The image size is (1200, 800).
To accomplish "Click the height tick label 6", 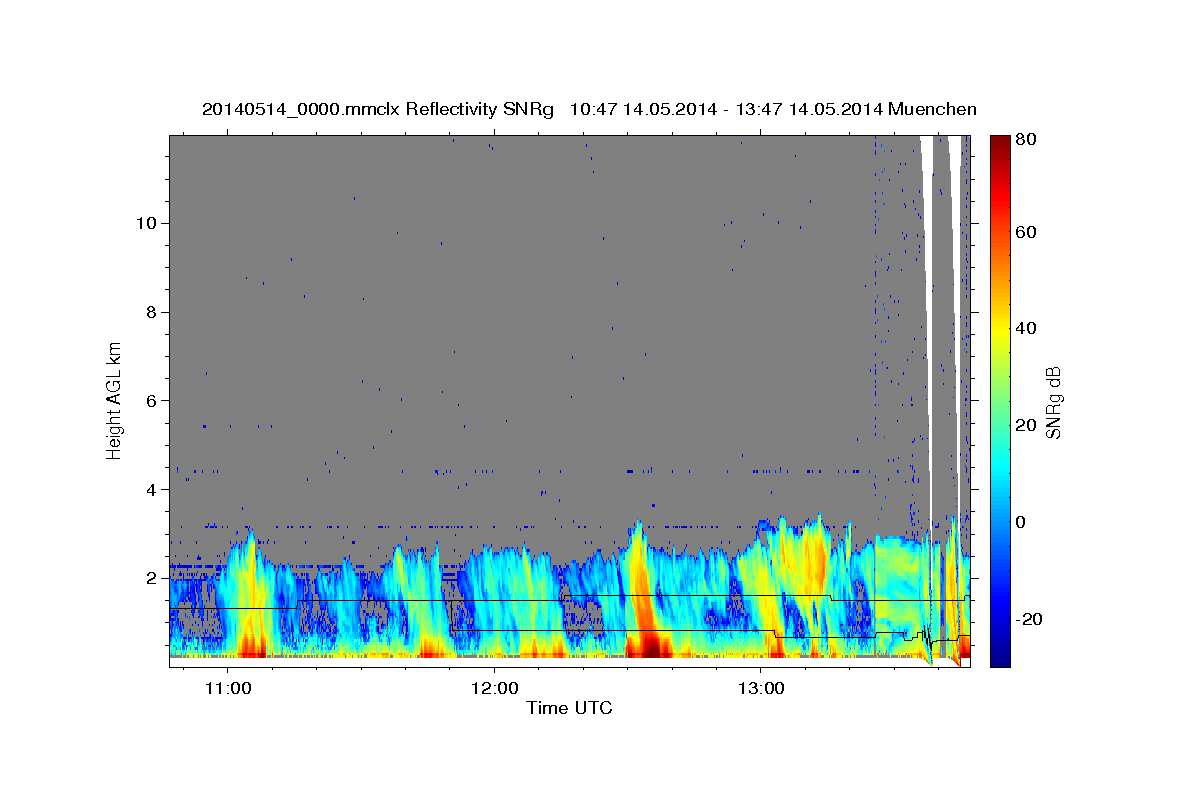I will [153, 401].
